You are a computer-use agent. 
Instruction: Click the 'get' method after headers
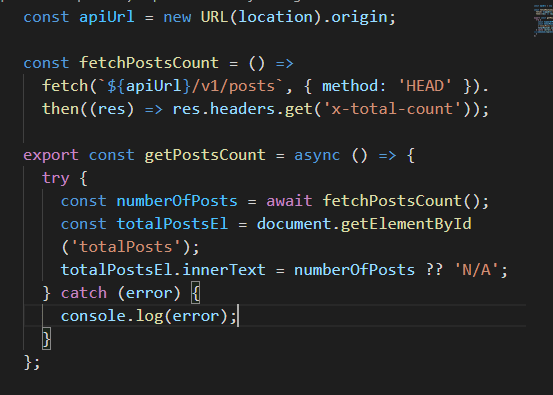pos(298,109)
